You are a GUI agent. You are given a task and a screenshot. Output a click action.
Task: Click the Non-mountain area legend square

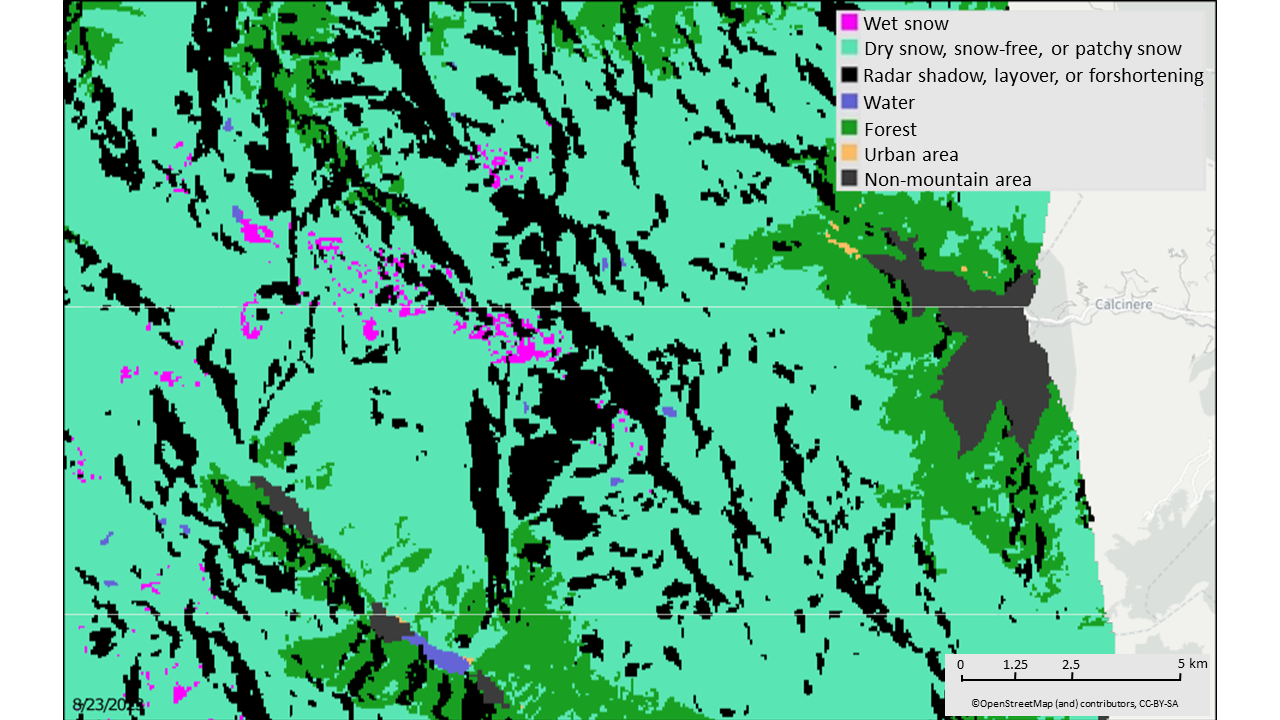tap(848, 179)
